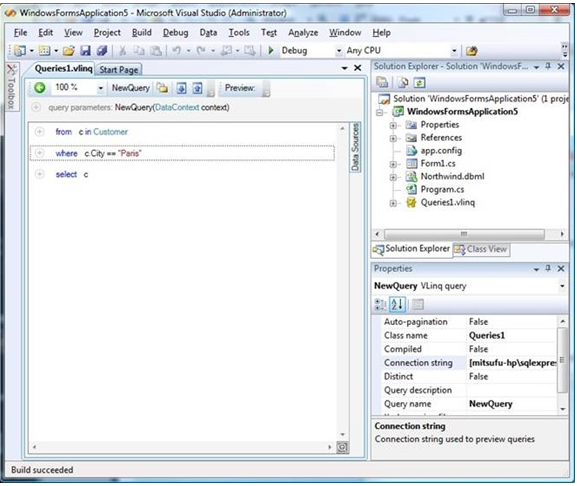The width and height of the screenshot is (577, 486).
Task: Open the Any CPU platform dropdown
Action: pyautogui.click(x=454, y=51)
